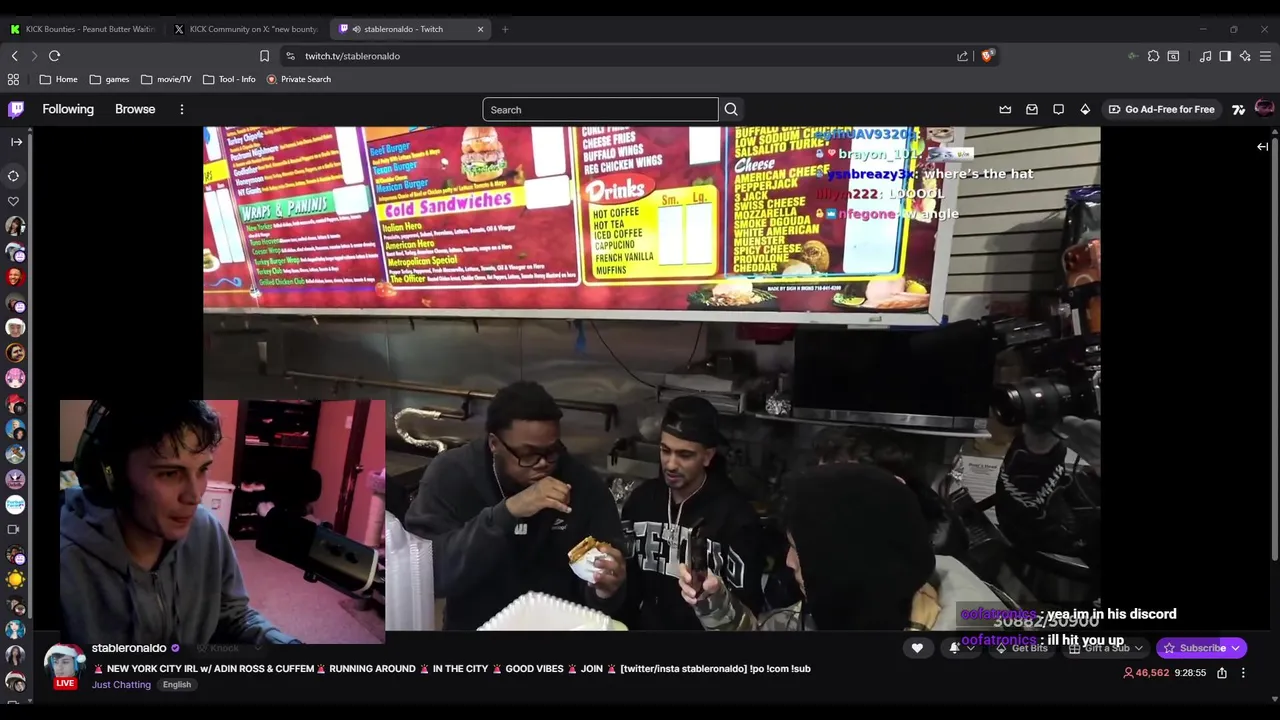Open the user profile avatar menu

(x=1264, y=109)
